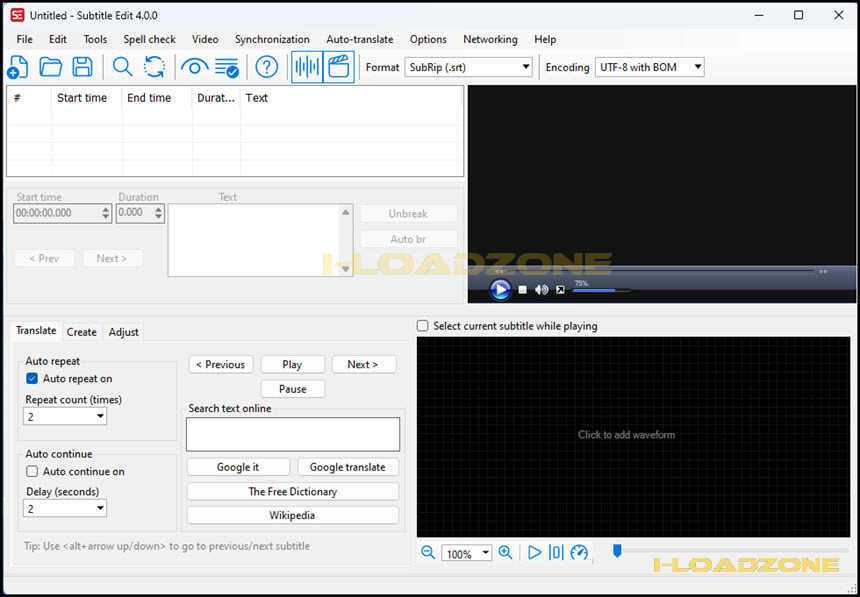Click the < Previous button
Image resolution: width=860 pixels, height=597 pixels.
(x=221, y=364)
